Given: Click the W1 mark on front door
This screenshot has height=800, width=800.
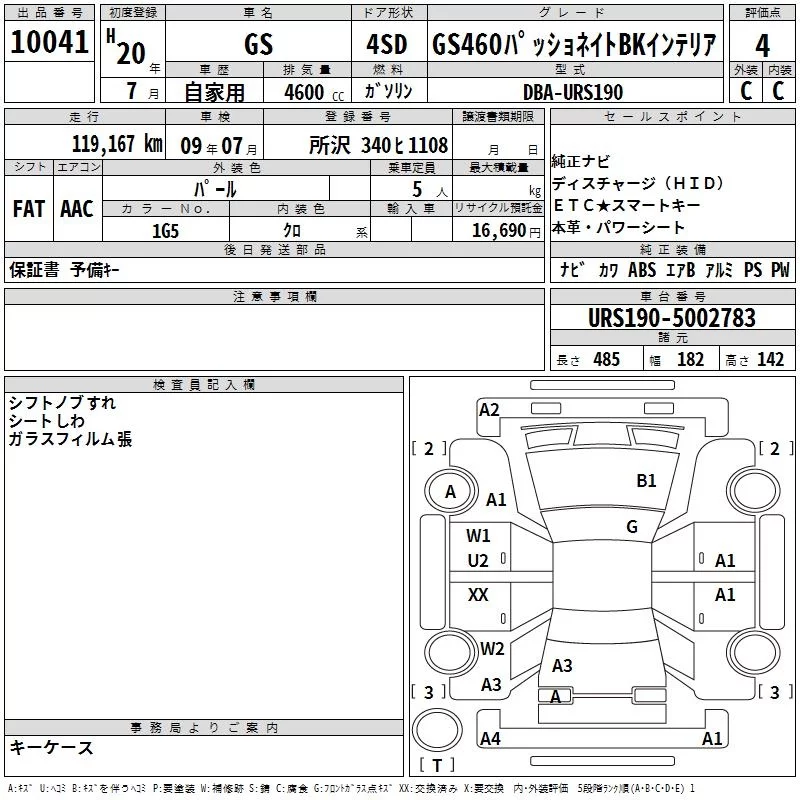Looking at the screenshot, I should click(x=478, y=535).
